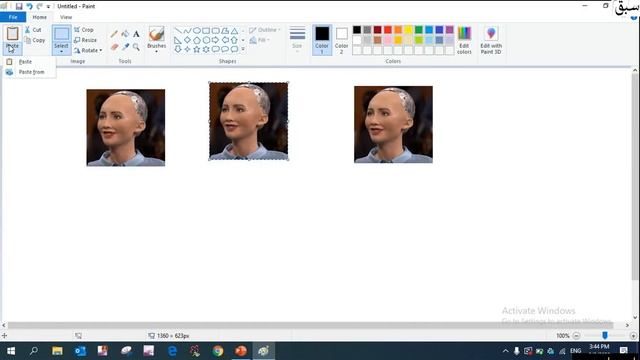Click the Redo arrow in title bar

pyautogui.click(x=39, y=6)
